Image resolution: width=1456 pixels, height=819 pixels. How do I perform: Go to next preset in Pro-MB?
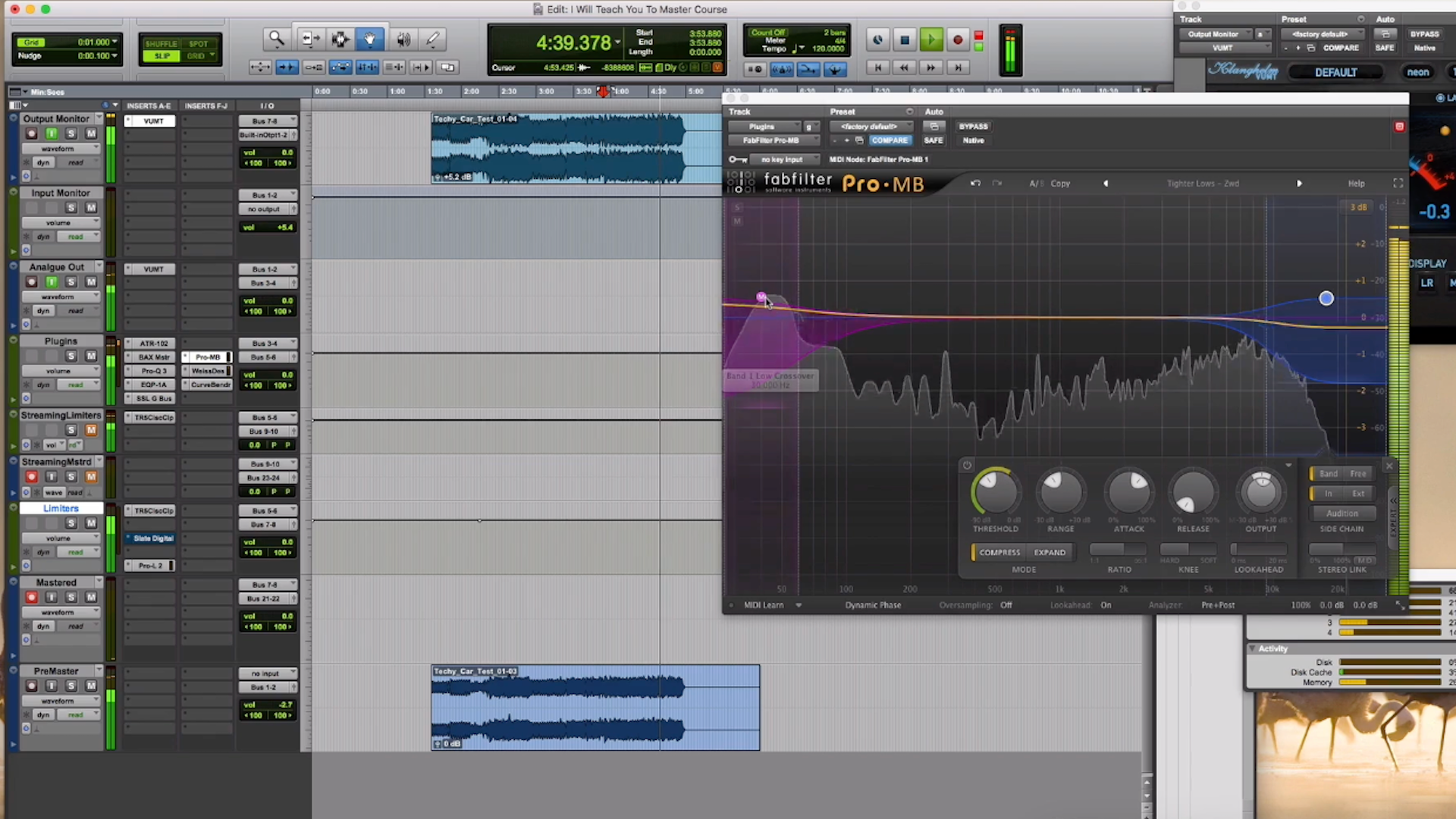point(1299,184)
